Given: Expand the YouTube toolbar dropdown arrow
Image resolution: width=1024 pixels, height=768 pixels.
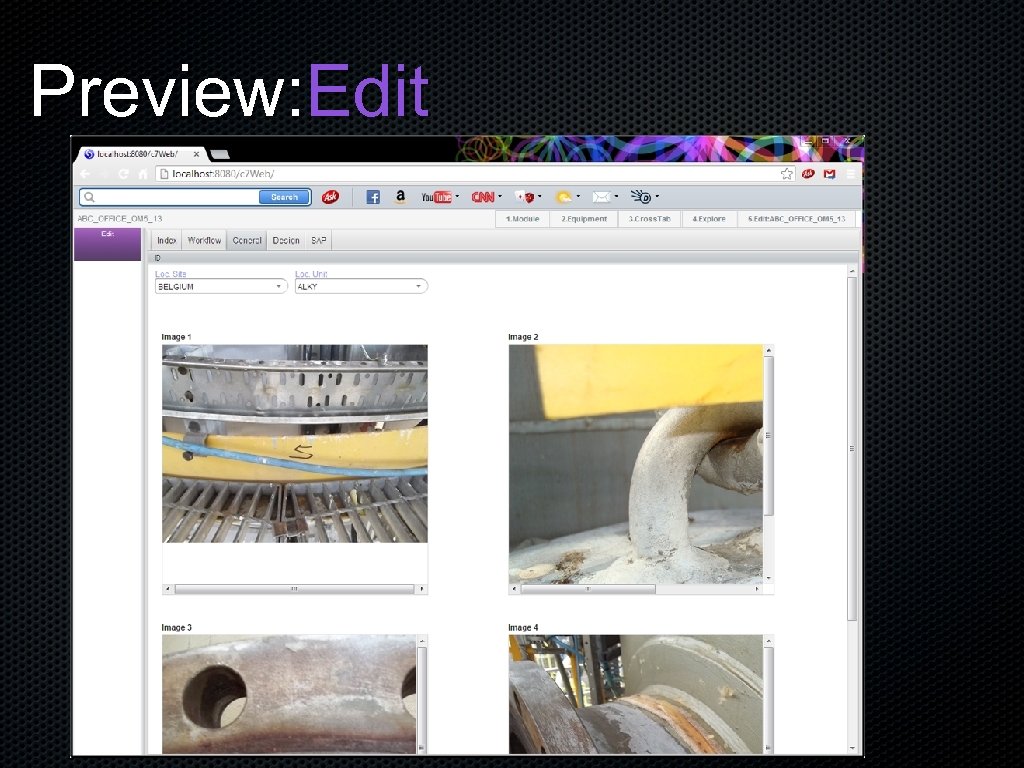Looking at the screenshot, I should coord(457,197).
